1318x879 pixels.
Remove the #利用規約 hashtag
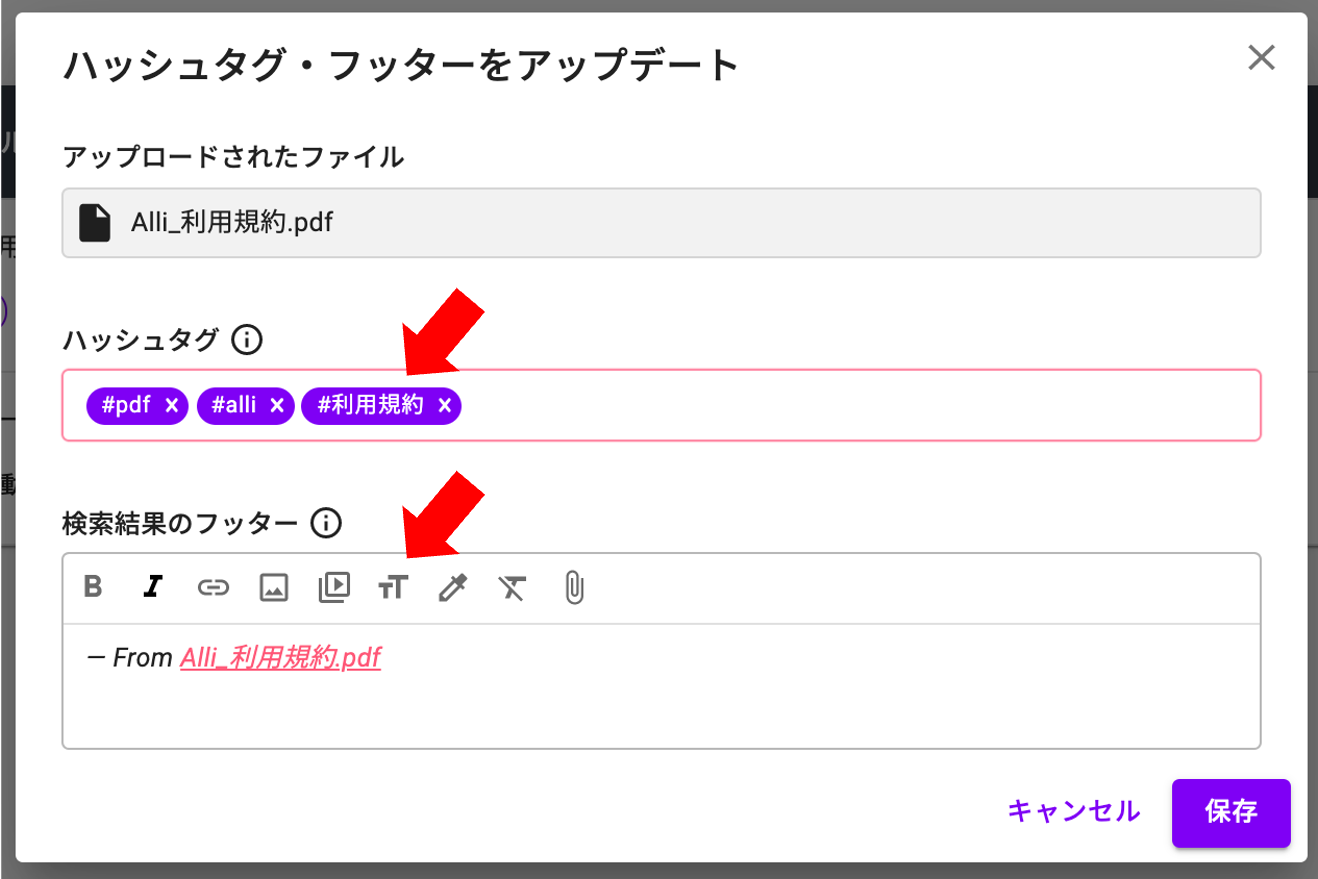(x=445, y=405)
